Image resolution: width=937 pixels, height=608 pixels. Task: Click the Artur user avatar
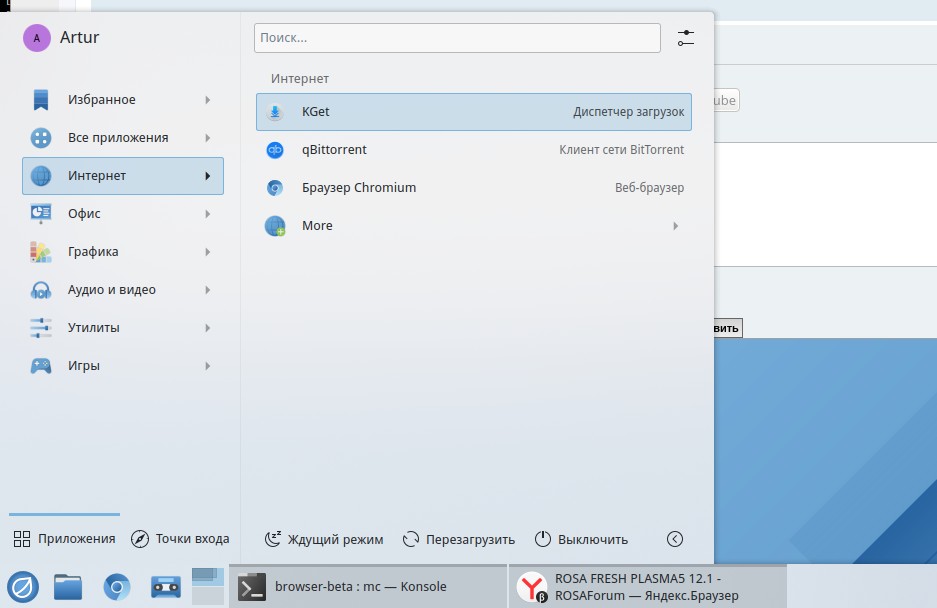pyautogui.click(x=36, y=38)
